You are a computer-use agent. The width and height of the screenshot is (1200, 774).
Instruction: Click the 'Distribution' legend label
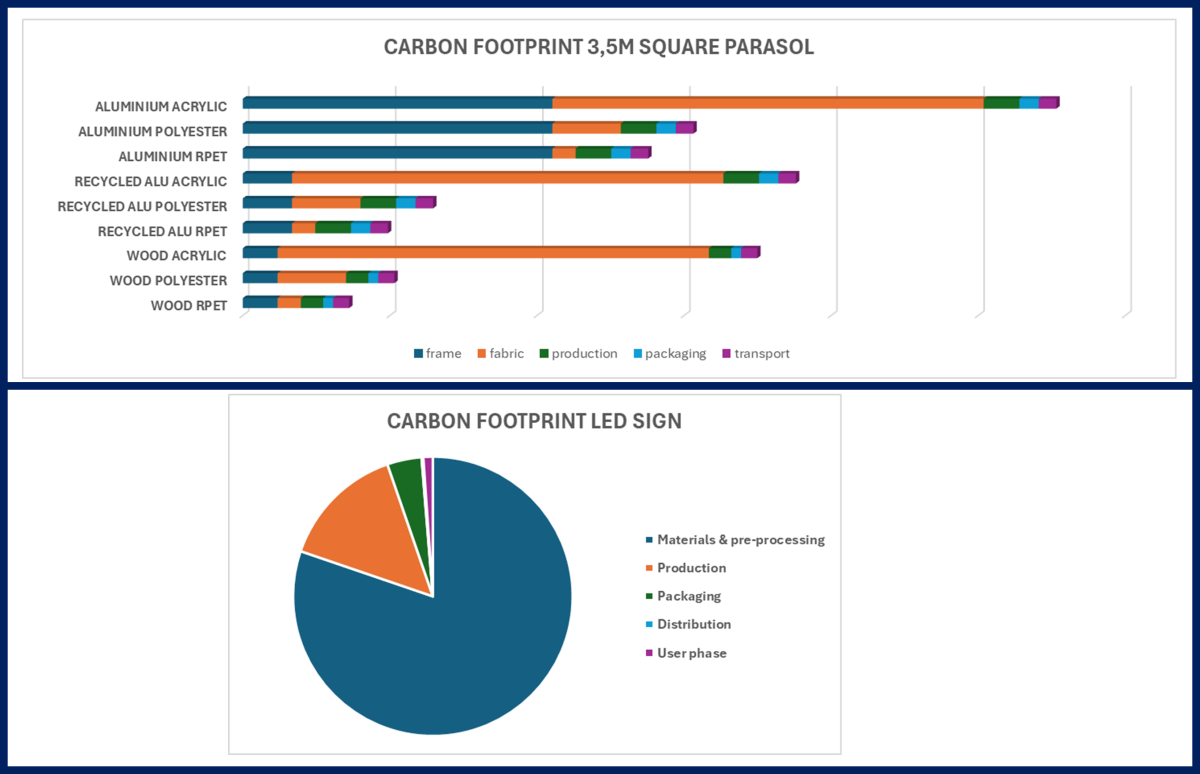[x=694, y=624]
